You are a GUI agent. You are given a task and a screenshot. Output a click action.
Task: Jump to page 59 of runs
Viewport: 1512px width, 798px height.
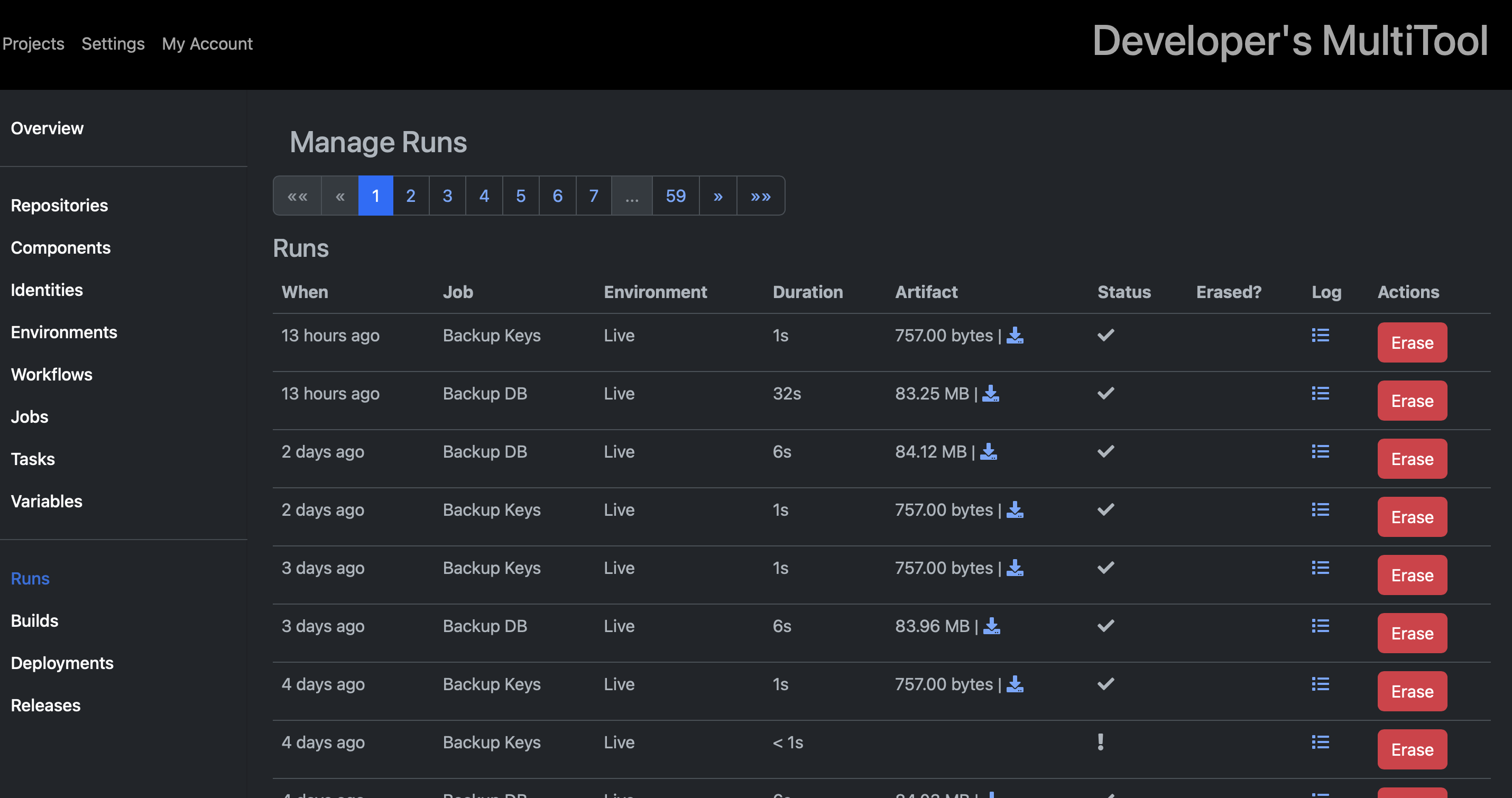pyautogui.click(x=676, y=196)
